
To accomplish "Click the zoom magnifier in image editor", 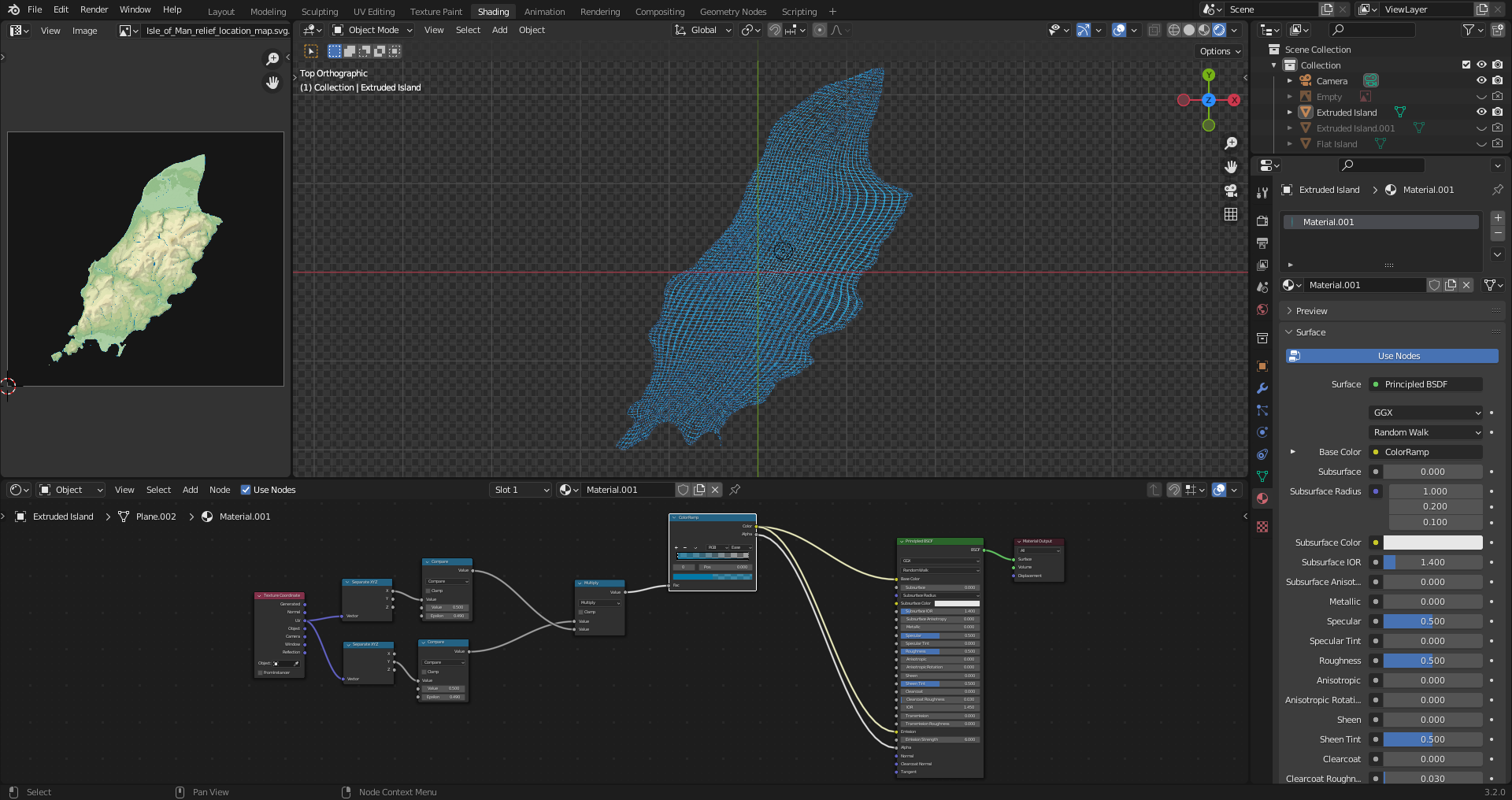I will (x=272, y=59).
